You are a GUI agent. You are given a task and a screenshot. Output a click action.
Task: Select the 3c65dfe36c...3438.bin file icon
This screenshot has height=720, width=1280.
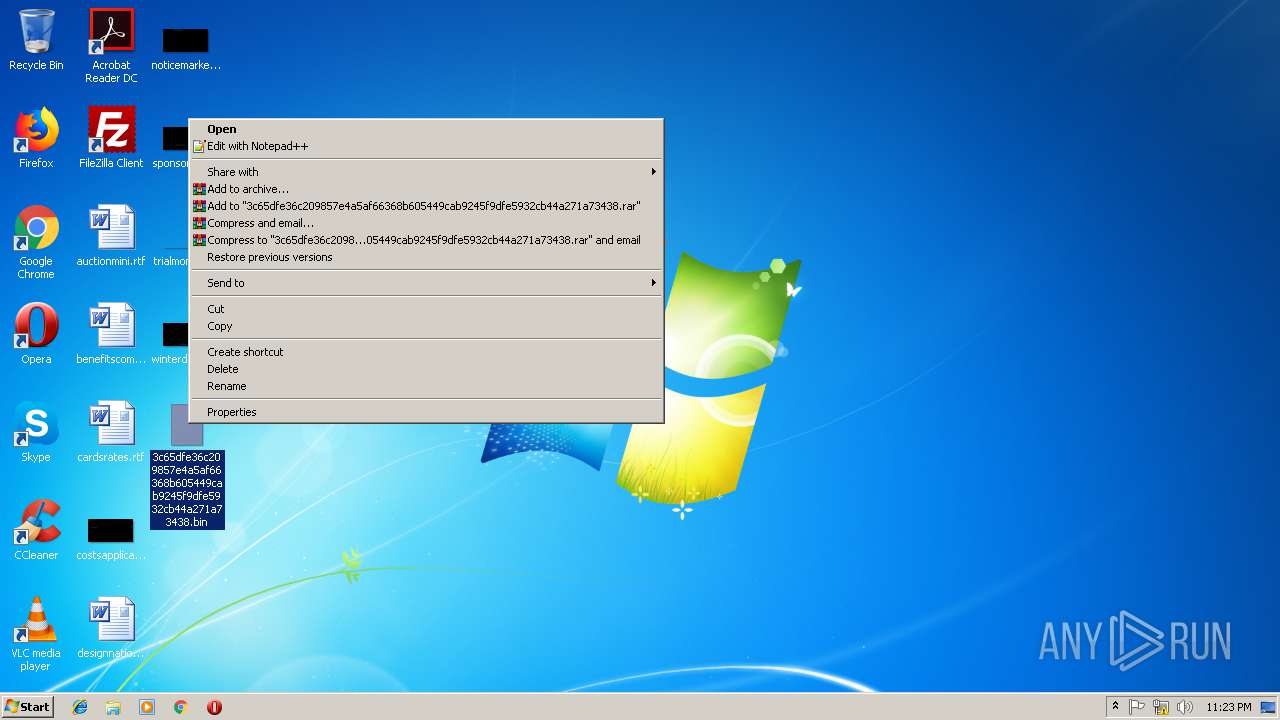tap(187, 466)
